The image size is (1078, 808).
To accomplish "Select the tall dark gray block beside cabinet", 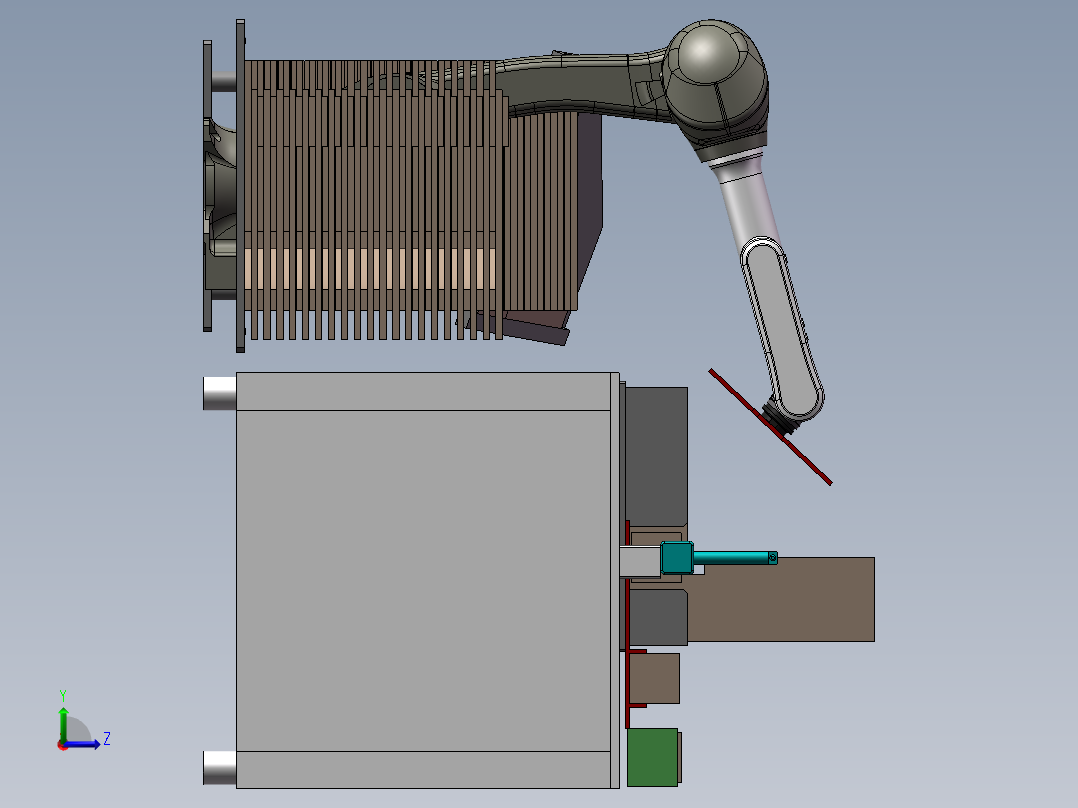I will (656, 457).
